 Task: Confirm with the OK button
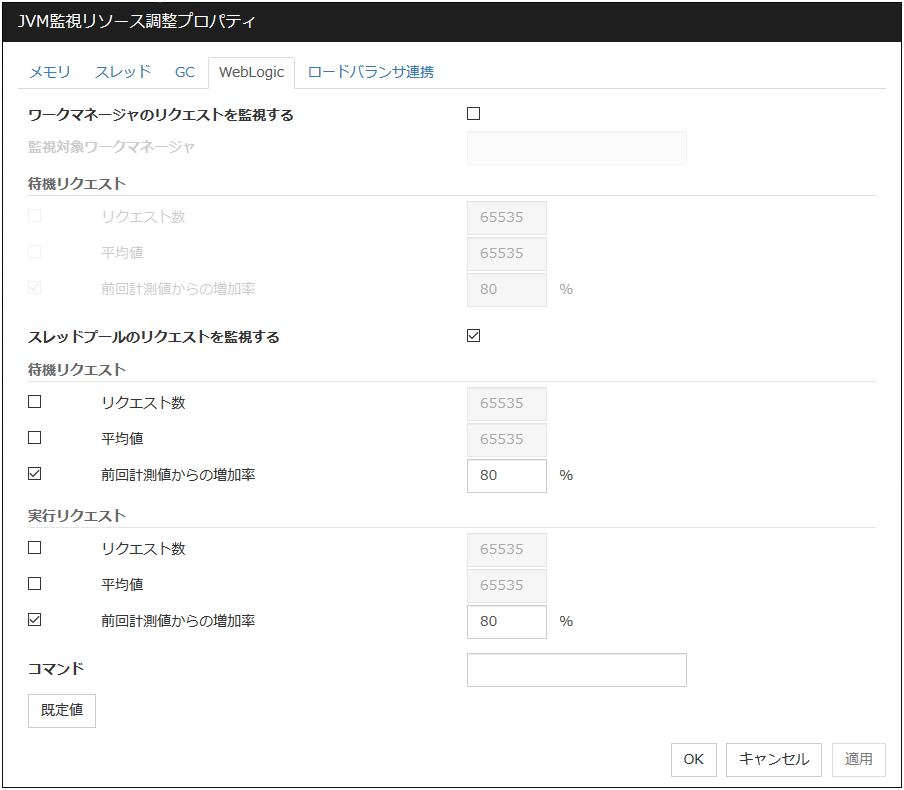tap(693, 759)
